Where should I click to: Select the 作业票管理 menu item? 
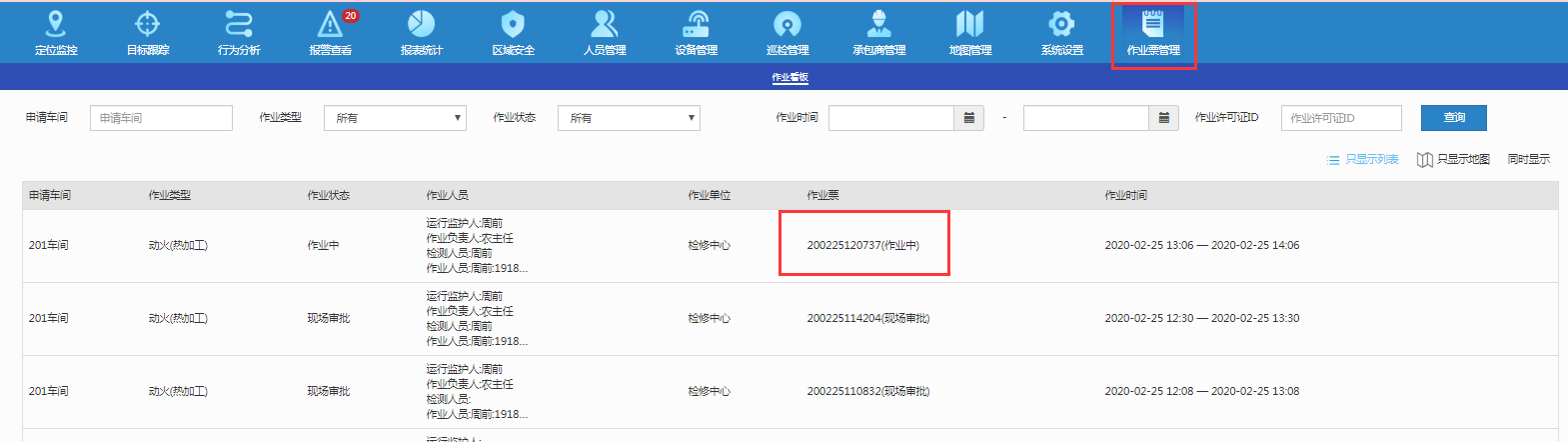pyautogui.click(x=1153, y=34)
